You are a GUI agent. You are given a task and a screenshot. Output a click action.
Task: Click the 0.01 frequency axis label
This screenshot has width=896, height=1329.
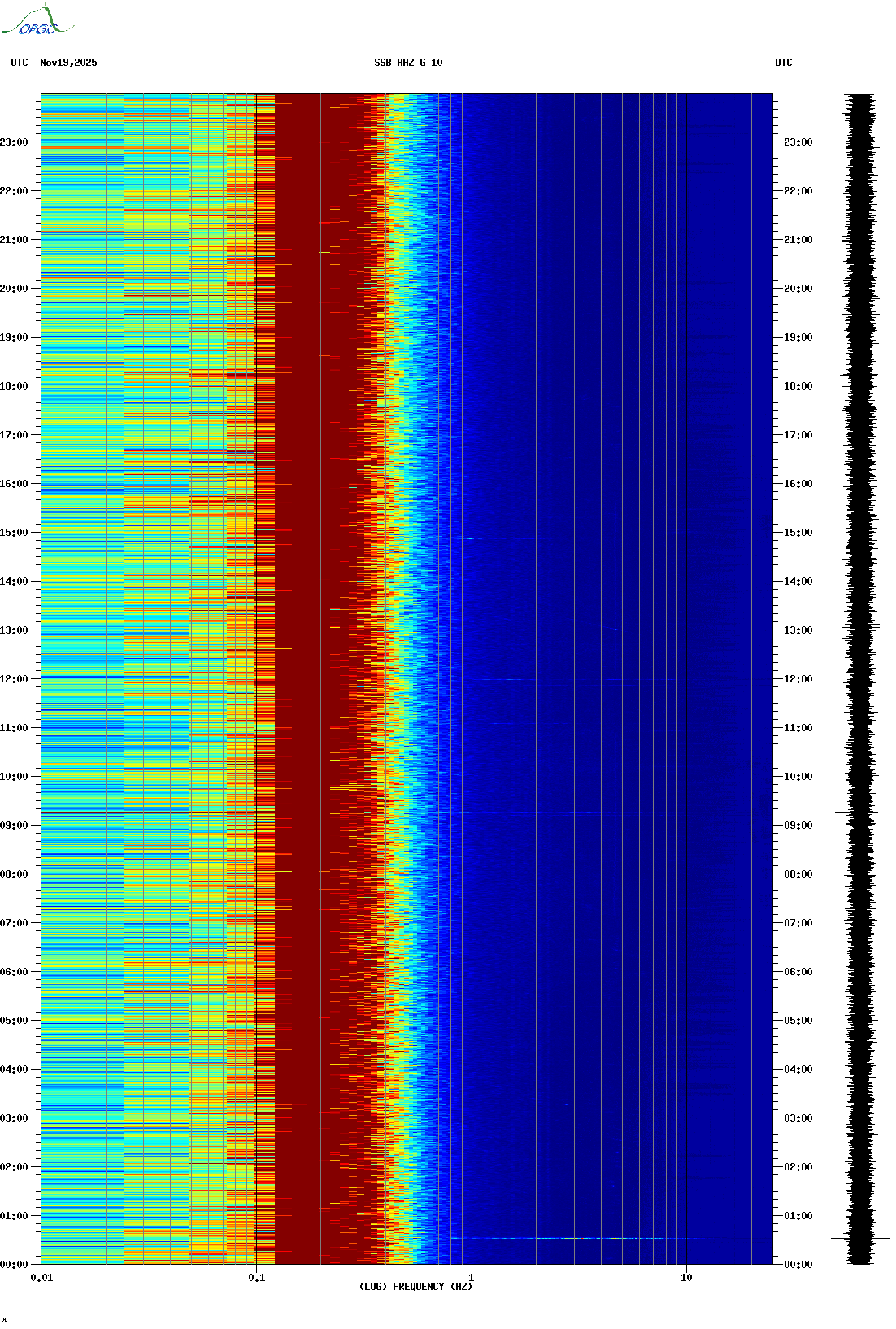click(x=41, y=1278)
